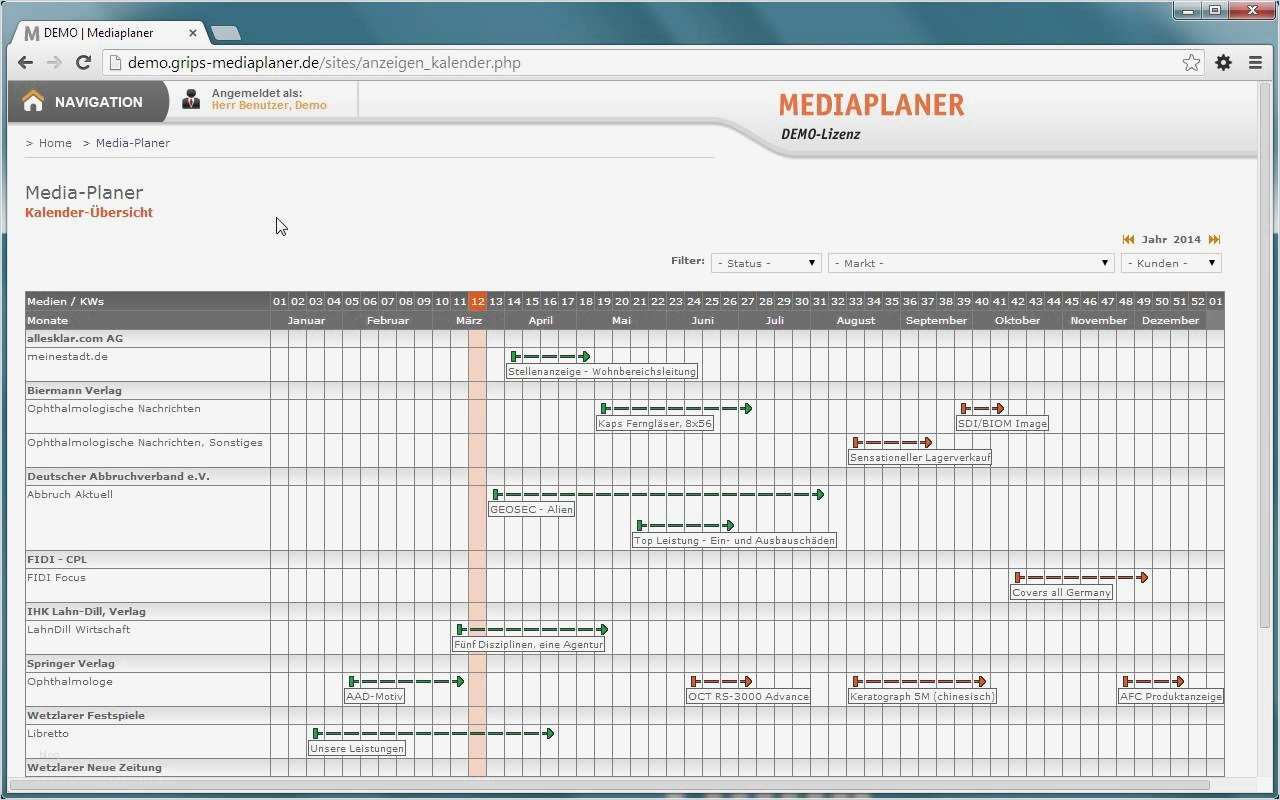
Task: Click the FIDI Focus row label
Action: [x=57, y=577]
